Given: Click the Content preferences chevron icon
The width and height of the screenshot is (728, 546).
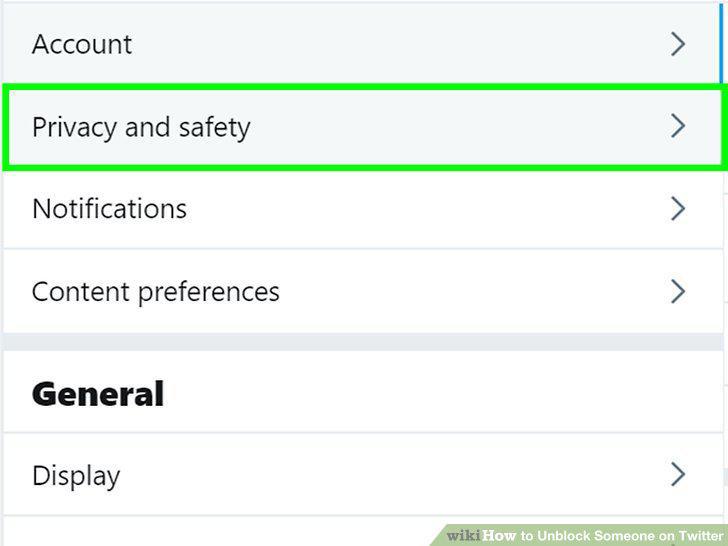Looking at the screenshot, I should pyautogui.click(x=678, y=291).
